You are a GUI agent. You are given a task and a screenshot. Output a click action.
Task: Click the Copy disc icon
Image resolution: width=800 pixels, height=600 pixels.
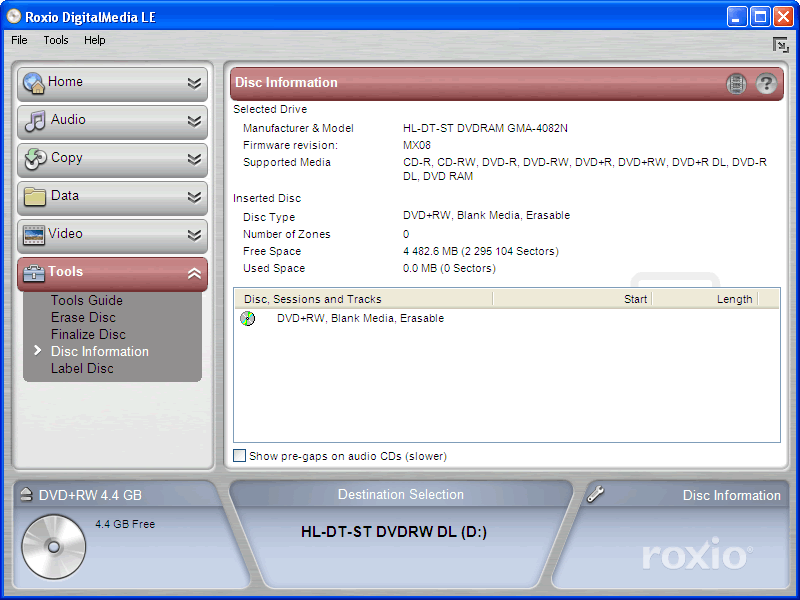point(36,159)
